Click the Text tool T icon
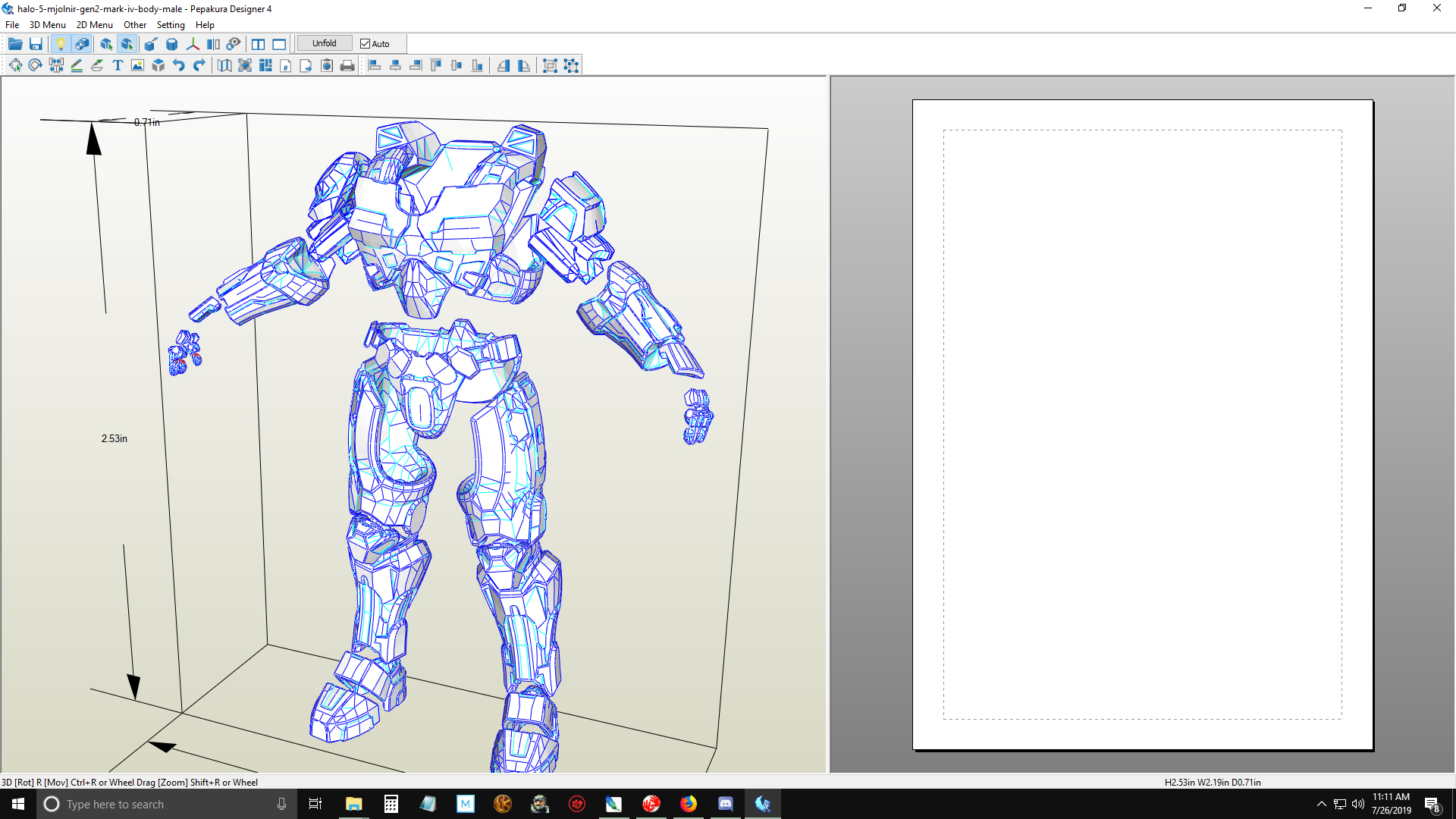The image size is (1456, 819). click(x=118, y=66)
